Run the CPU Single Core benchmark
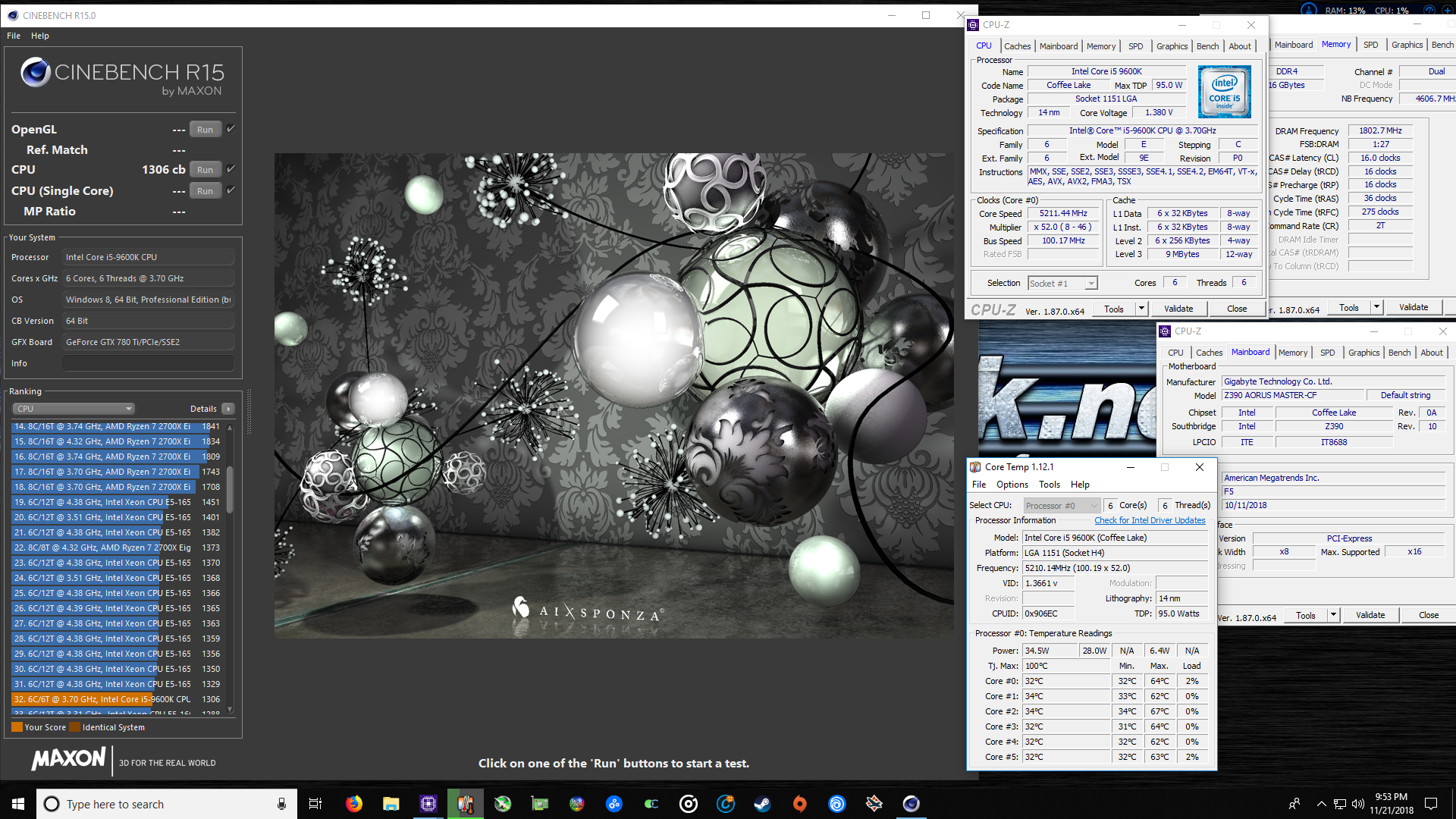The width and height of the screenshot is (1456, 819). (x=206, y=191)
